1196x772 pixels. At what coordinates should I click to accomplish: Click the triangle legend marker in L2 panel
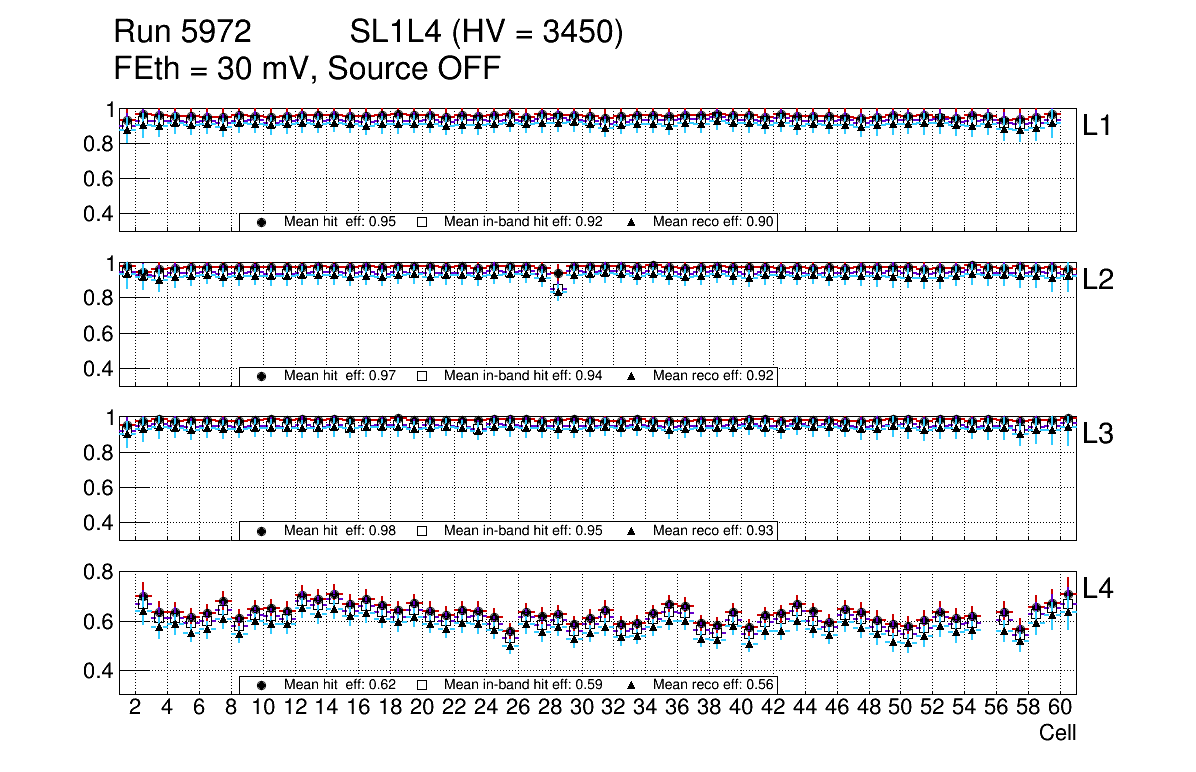click(x=632, y=377)
